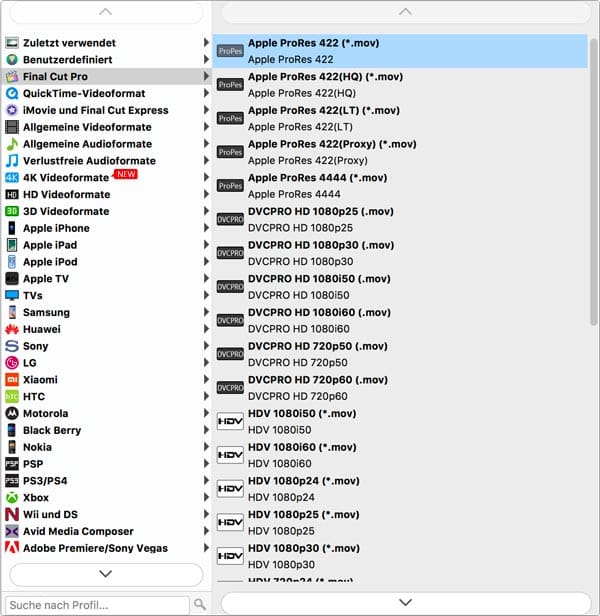Viewport: 600px width, 616px height.
Task: Expand the Nokia submenu arrow
Action: click(206, 447)
